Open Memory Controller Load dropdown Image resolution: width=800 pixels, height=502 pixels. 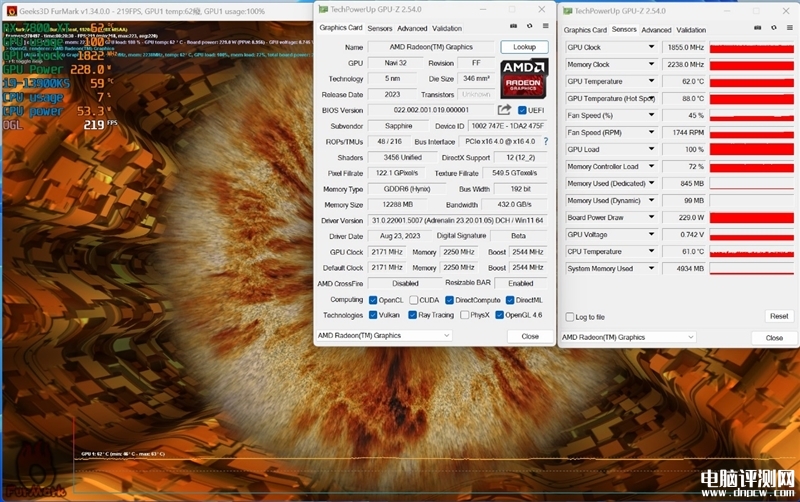point(652,166)
